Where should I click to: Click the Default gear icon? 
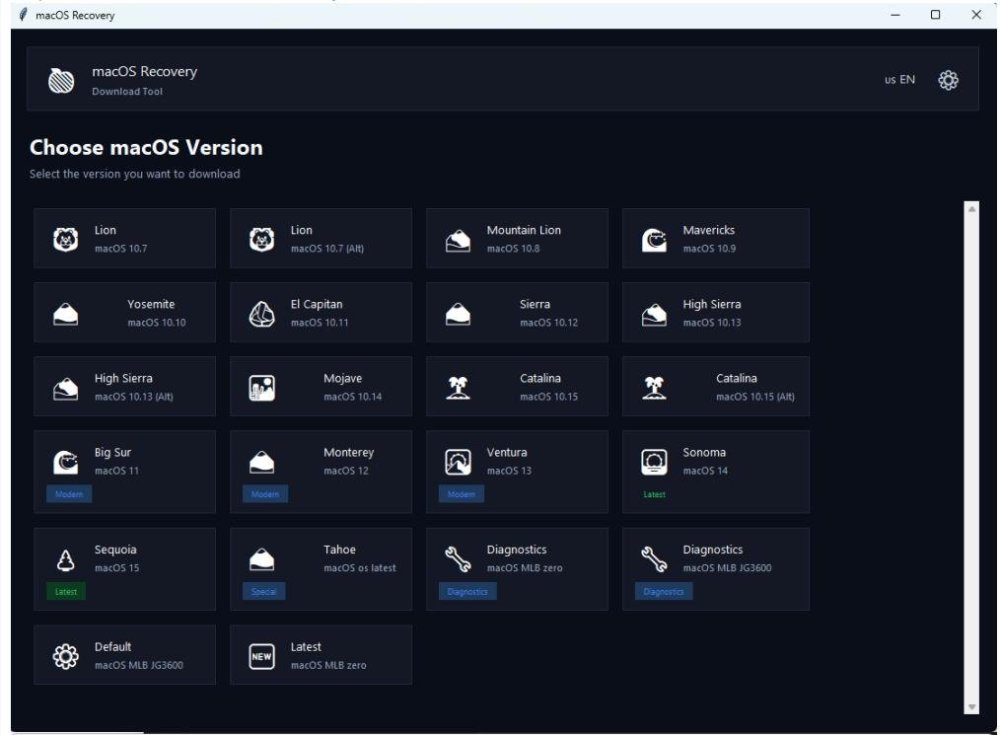pyautogui.click(x=66, y=657)
